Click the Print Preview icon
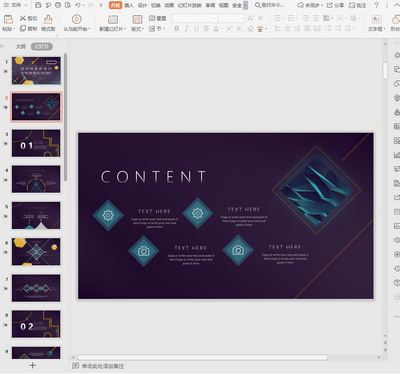Screen dimensions: 400x374 tap(68, 5)
